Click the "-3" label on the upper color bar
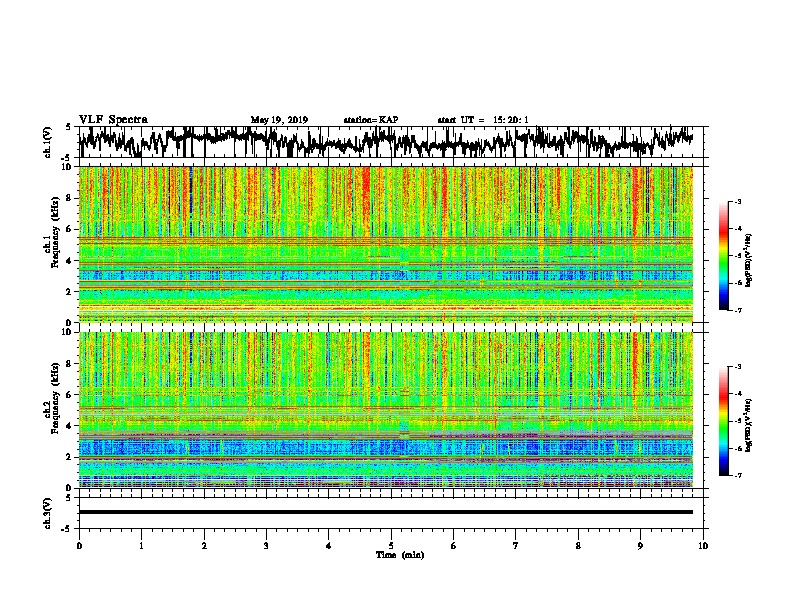Viewport: 792px width, 612px height. [737, 201]
